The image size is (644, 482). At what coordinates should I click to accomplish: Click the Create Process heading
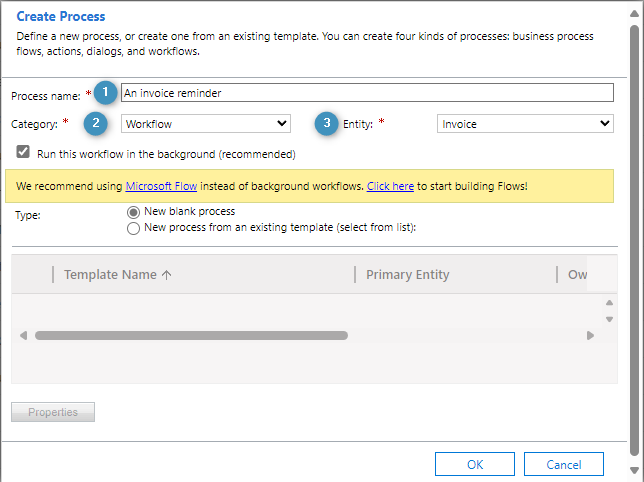(x=61, y=16)
